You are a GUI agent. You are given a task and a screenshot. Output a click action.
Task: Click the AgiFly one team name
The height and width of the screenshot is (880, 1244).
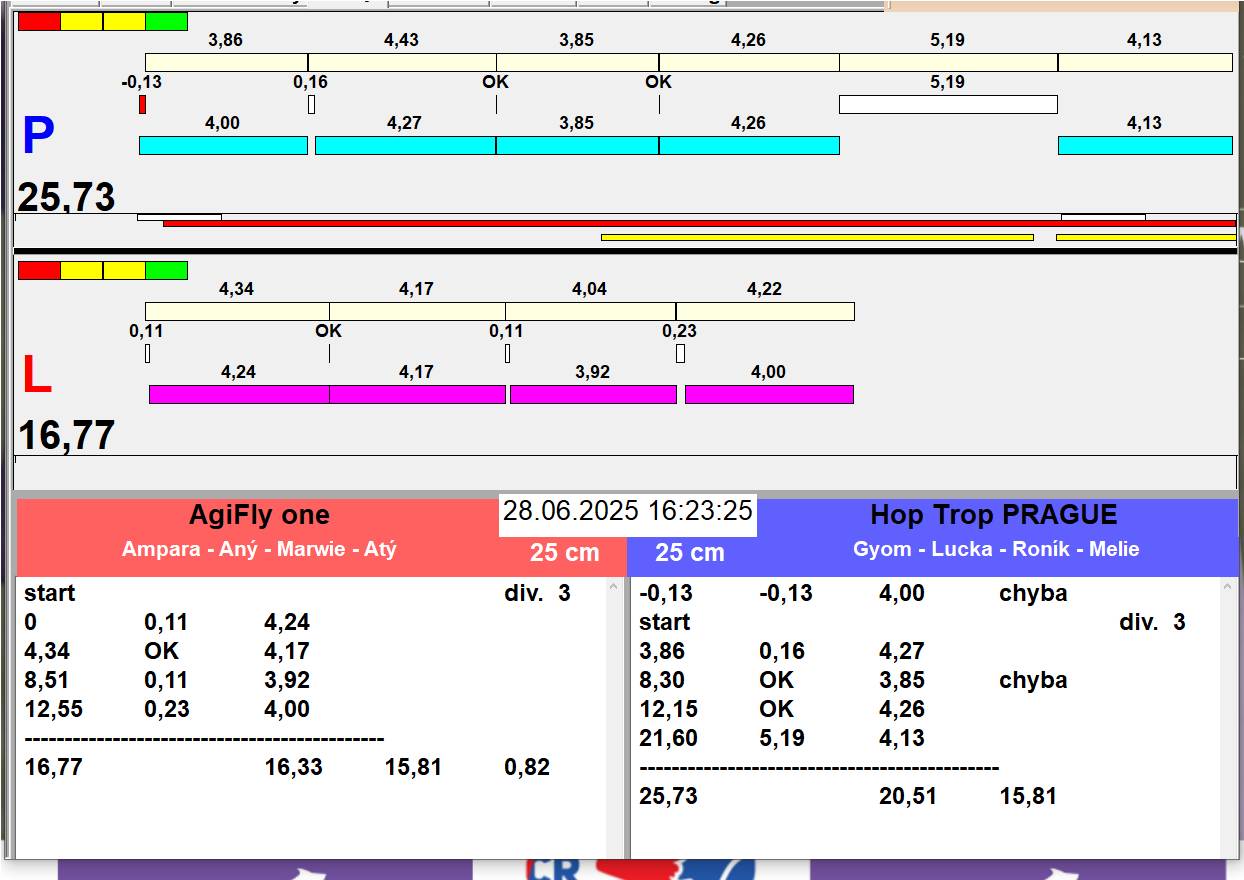259,515
